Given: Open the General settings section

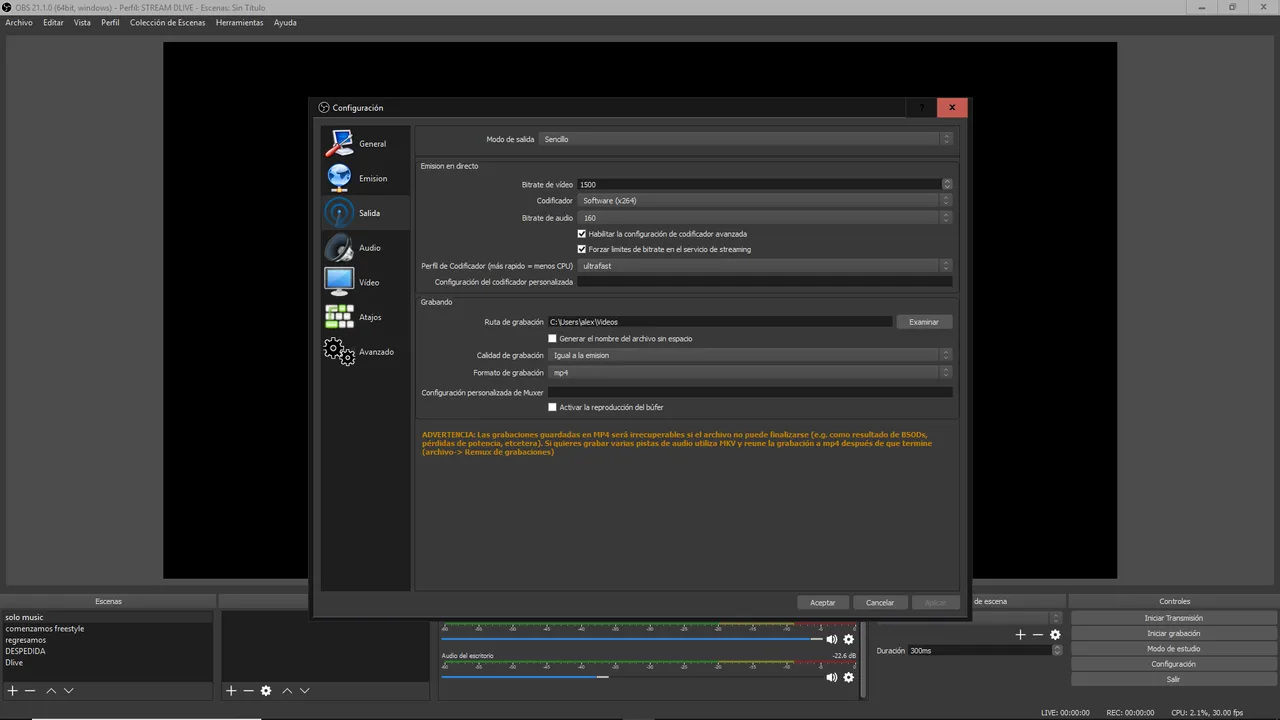Looking at the screenshot, I should 365,144.
